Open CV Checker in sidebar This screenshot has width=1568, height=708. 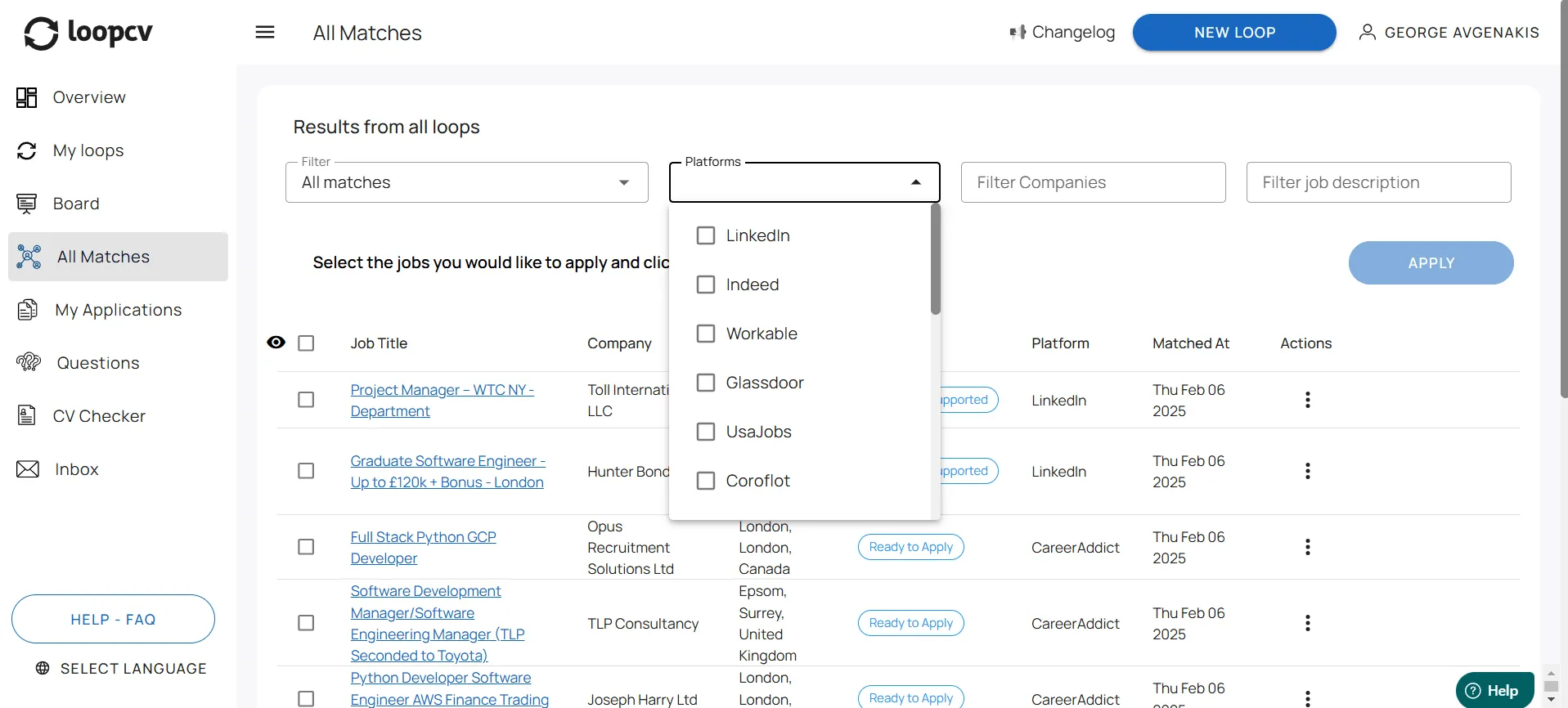pyautogui.click(x=99, y=416)
